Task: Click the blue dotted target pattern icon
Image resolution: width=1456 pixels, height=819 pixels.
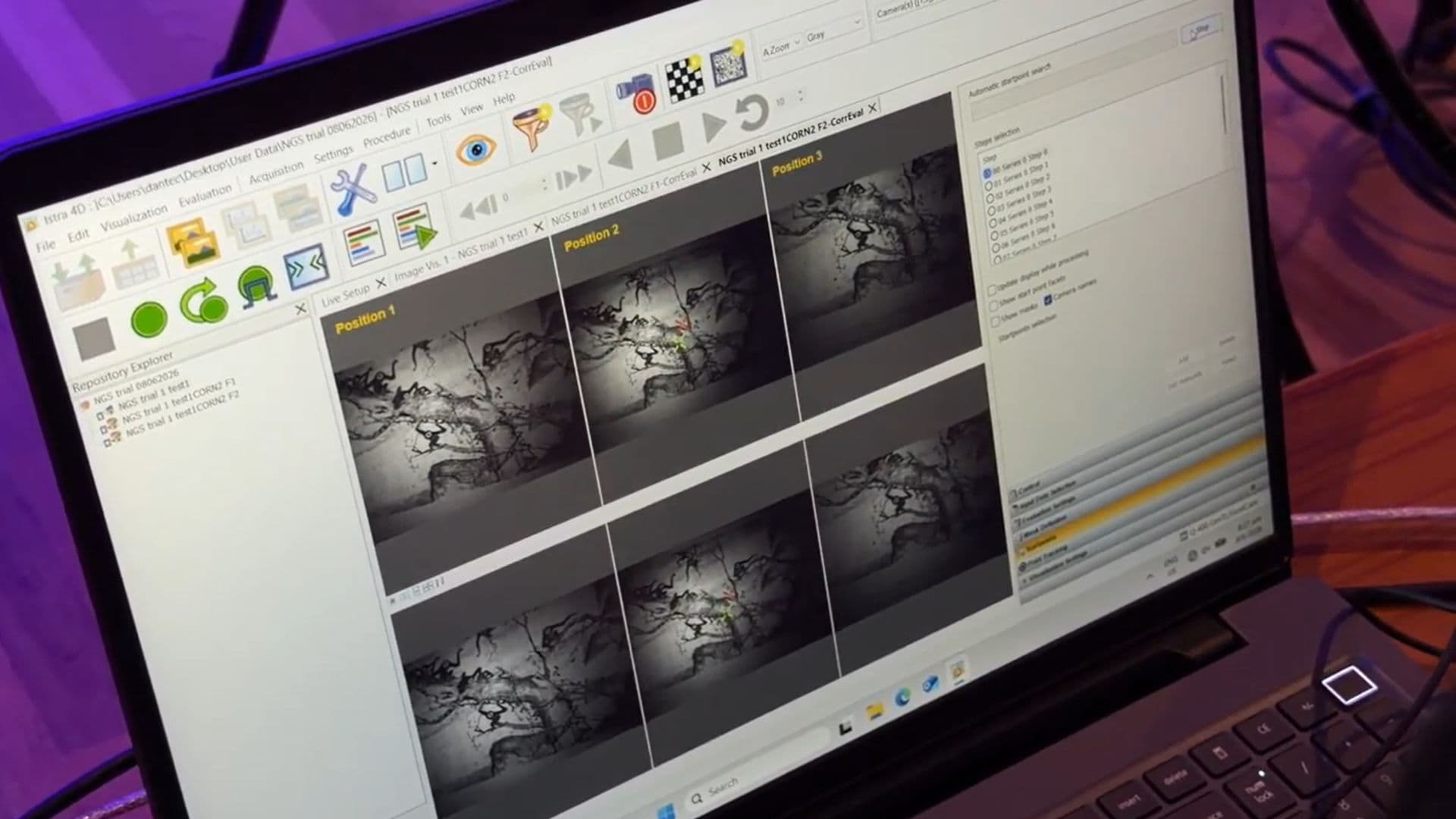Action: (729, 64)
